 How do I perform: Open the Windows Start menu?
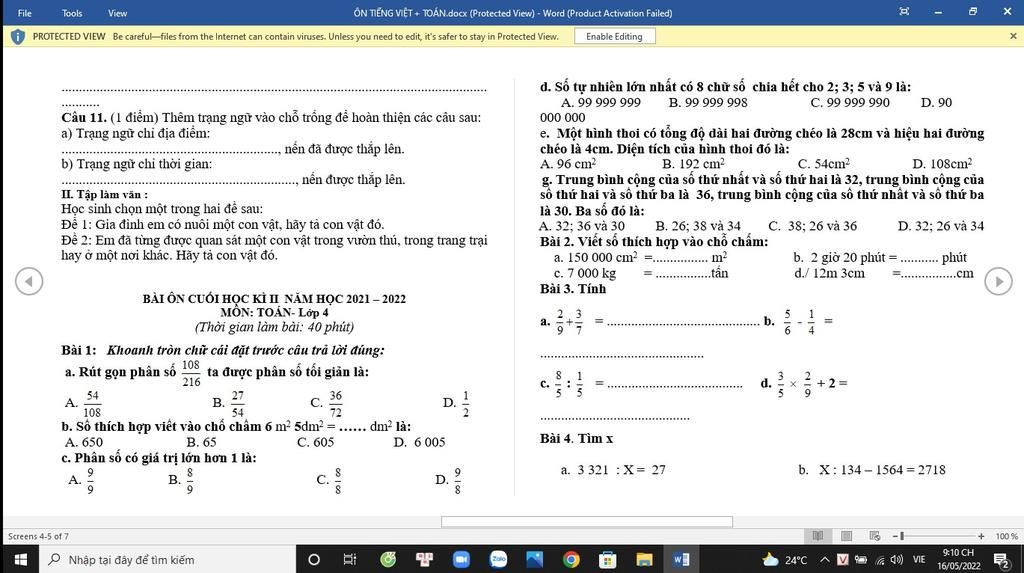(x=20, y=559)
